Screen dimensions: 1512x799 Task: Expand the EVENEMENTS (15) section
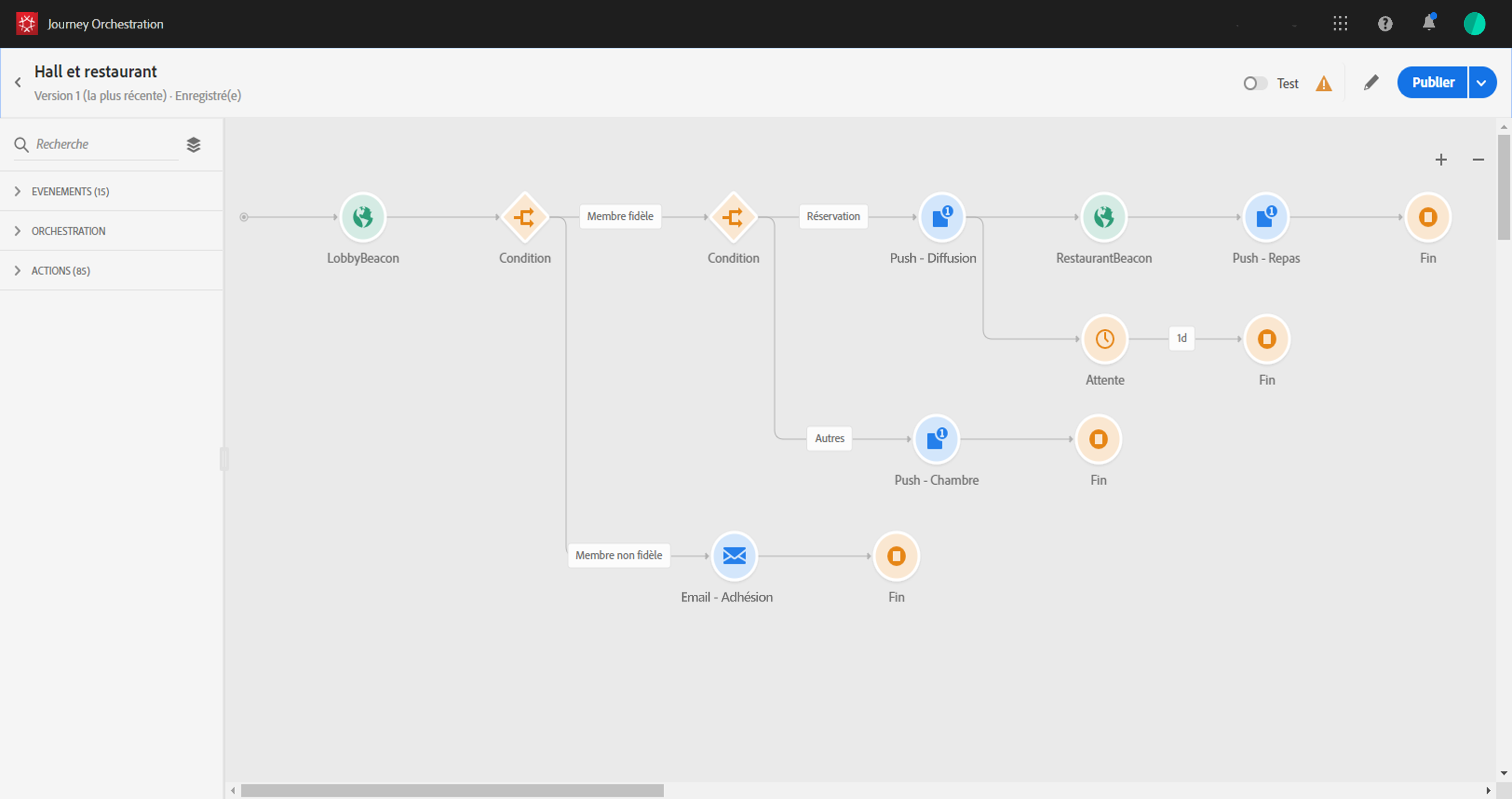tap(70, 191)
